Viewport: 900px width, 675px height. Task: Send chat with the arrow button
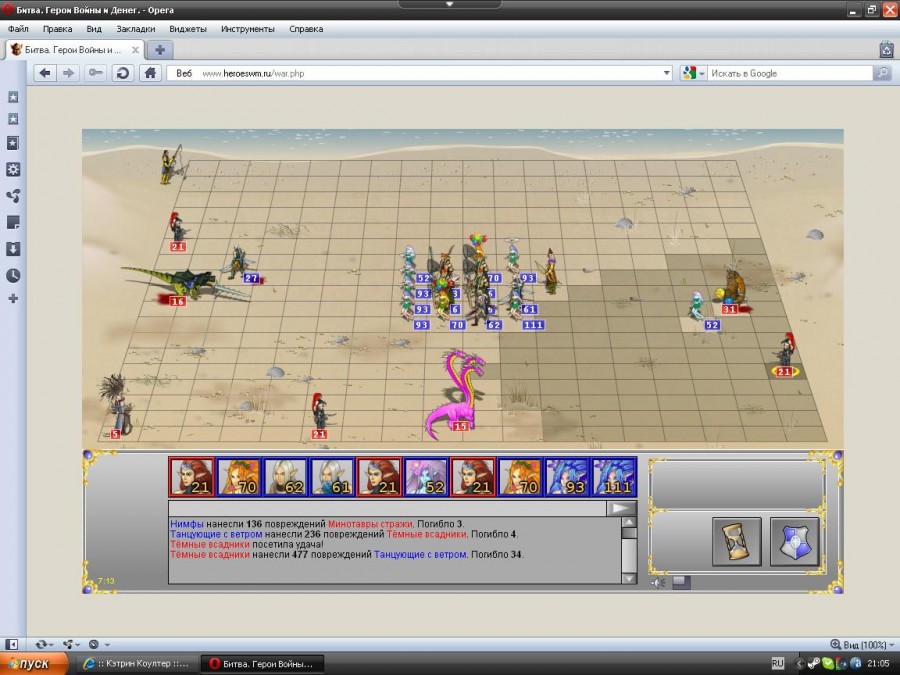point(622,508)
